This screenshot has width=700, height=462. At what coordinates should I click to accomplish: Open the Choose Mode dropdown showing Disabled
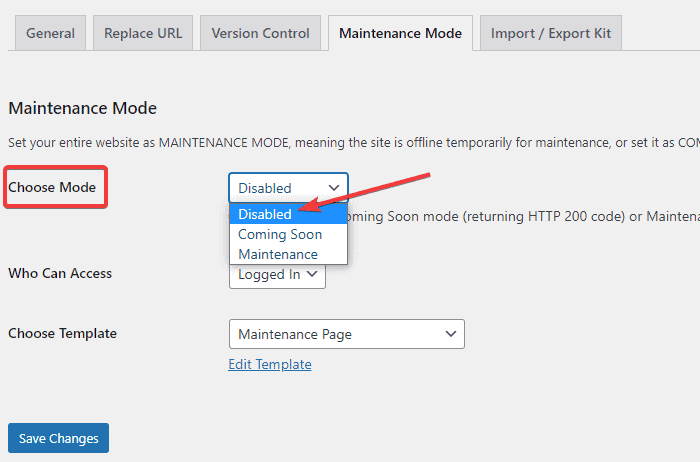(x=288, y=188)
